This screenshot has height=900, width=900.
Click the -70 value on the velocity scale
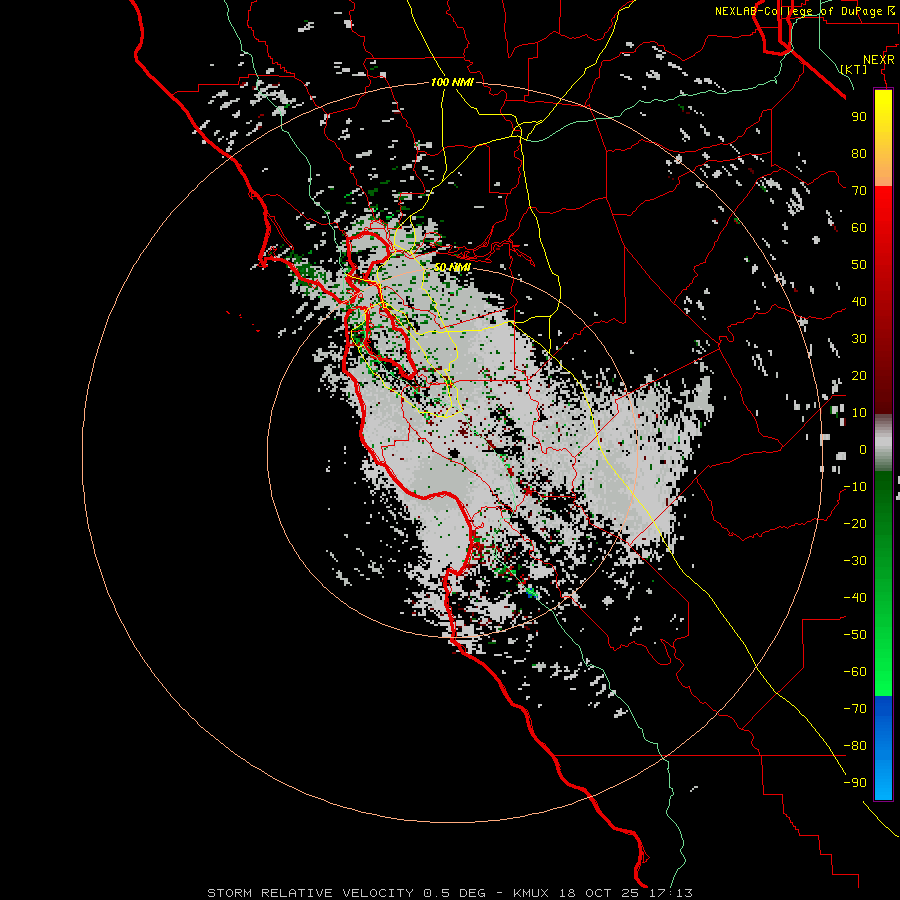point(855,709)
